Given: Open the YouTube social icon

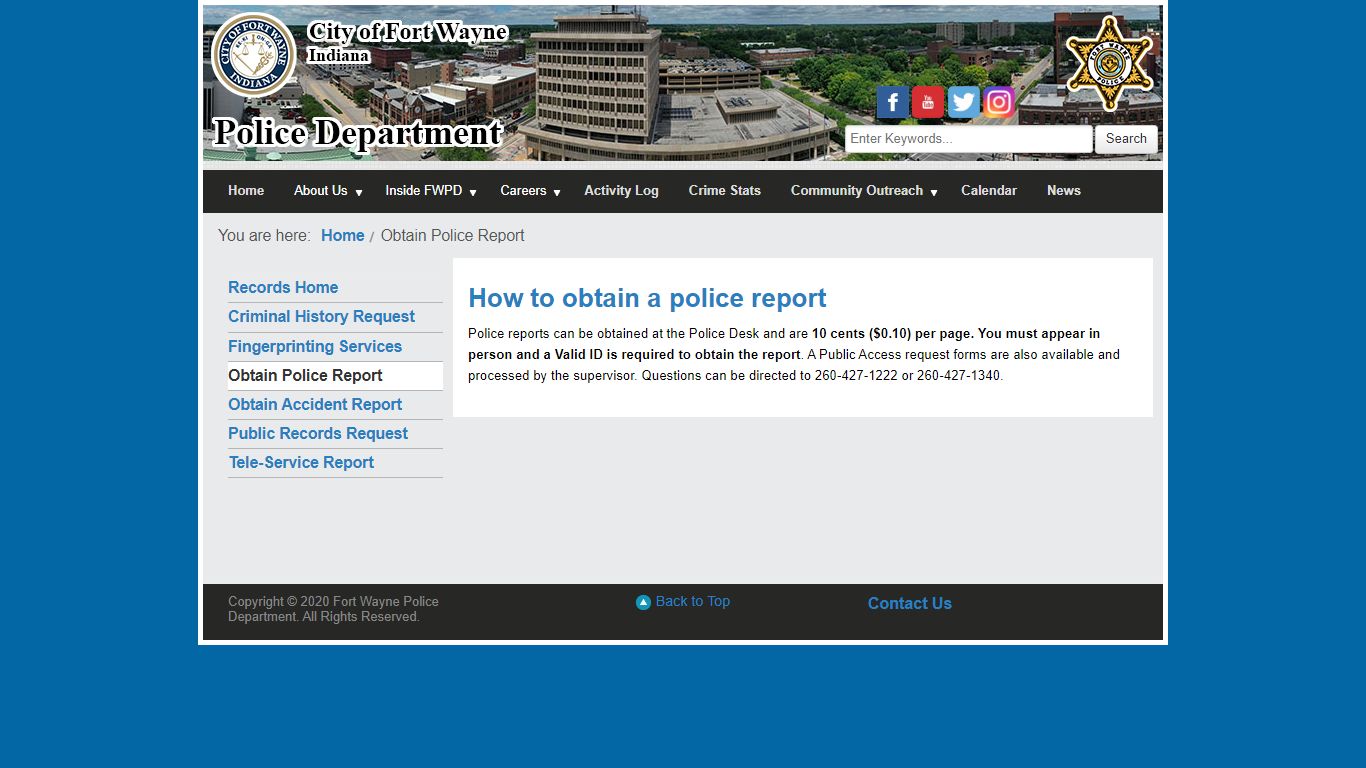Looking at the screenshot, I should pyautogui.click(x=928, y=102).
